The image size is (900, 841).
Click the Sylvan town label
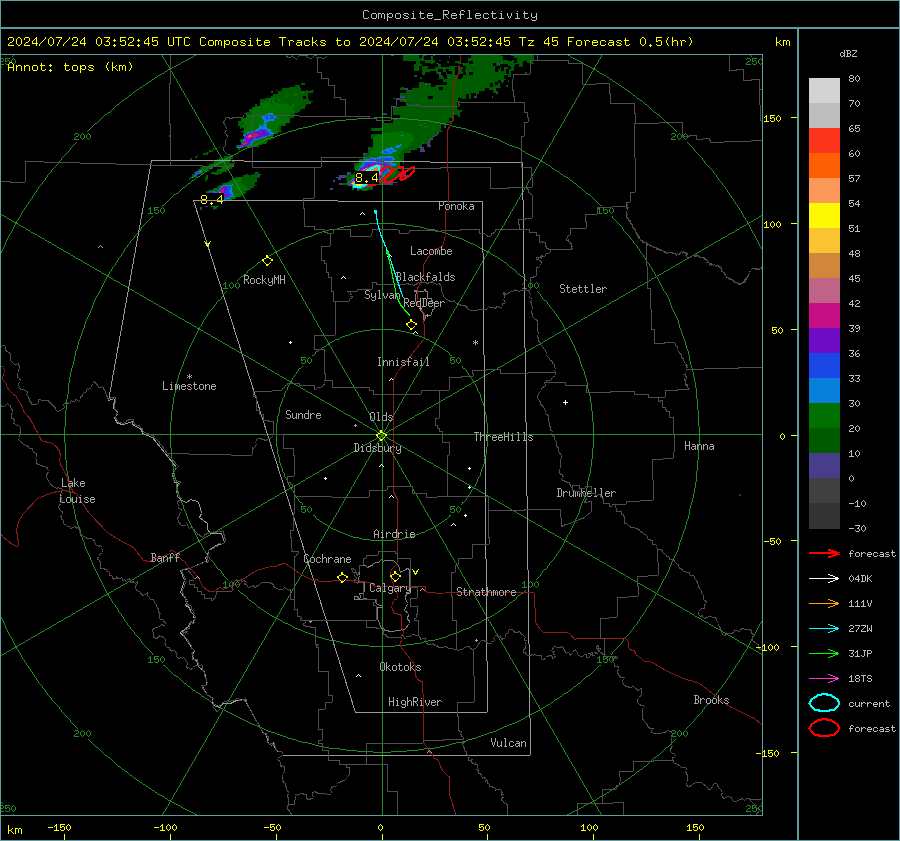[382, 295]
